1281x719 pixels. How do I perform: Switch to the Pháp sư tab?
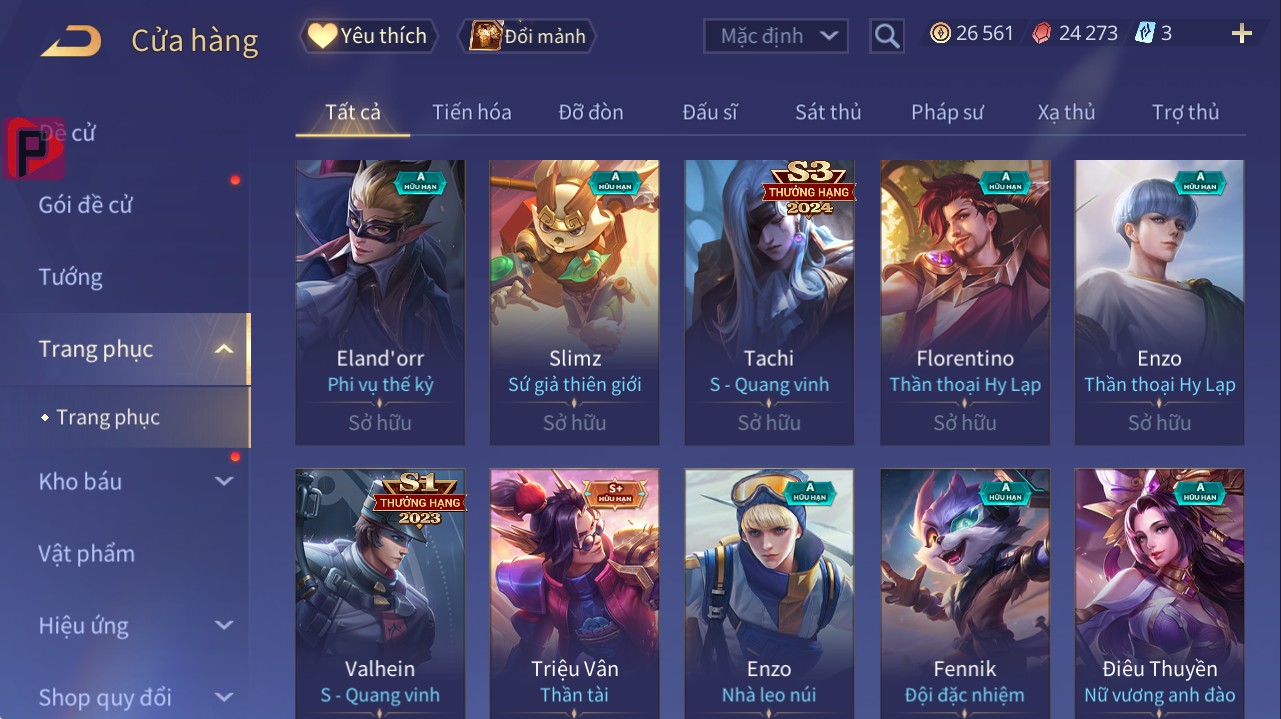(947, 112)
